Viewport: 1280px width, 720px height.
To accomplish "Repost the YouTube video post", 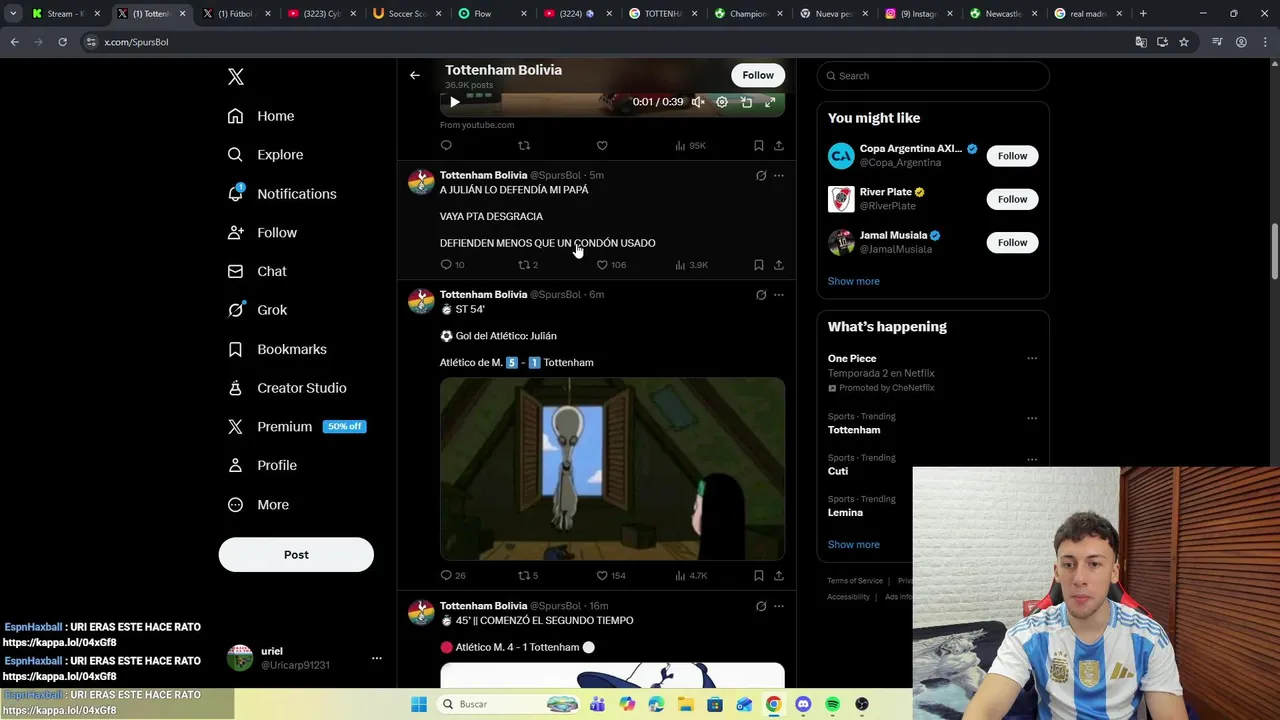I will click(524, 146).
